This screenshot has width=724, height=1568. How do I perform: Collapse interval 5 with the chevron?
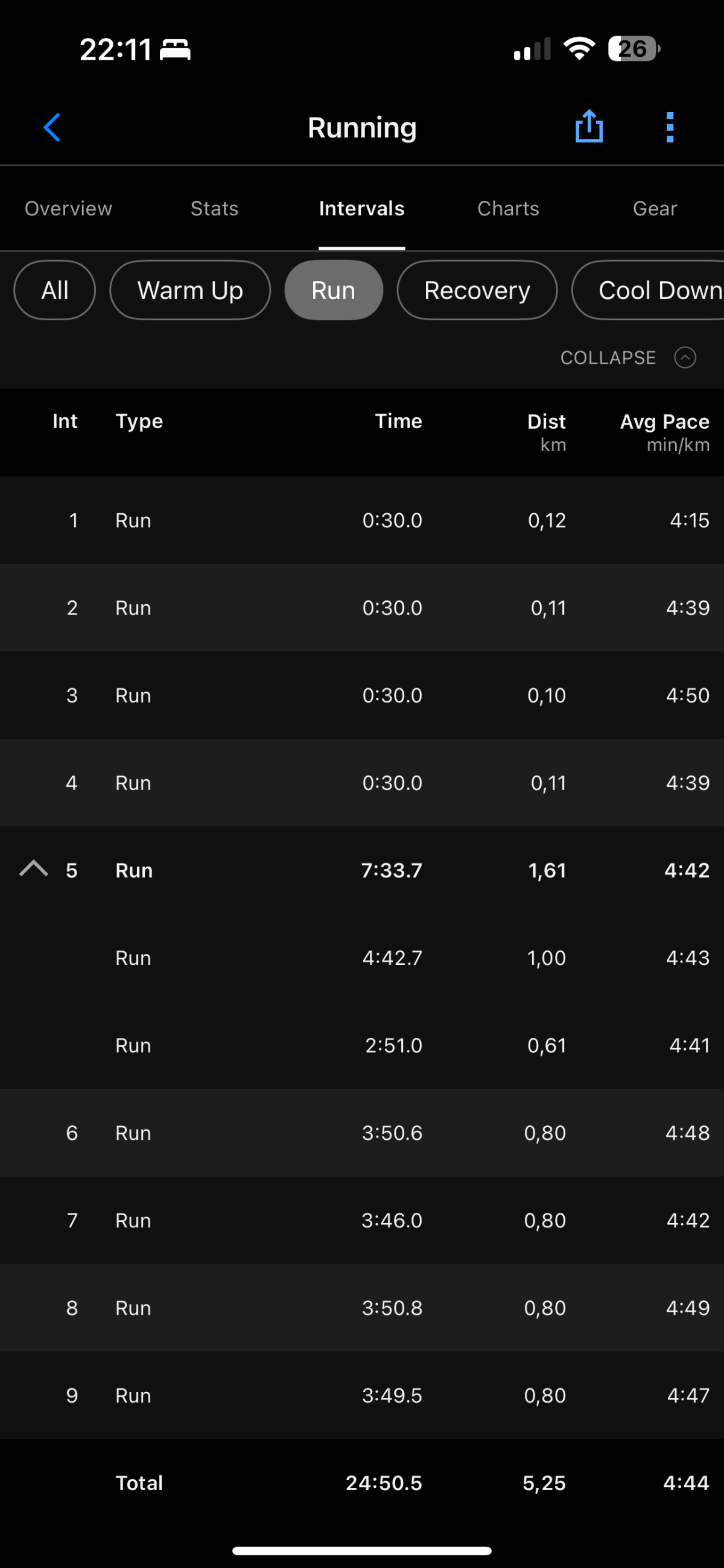[x=34, y=868]
